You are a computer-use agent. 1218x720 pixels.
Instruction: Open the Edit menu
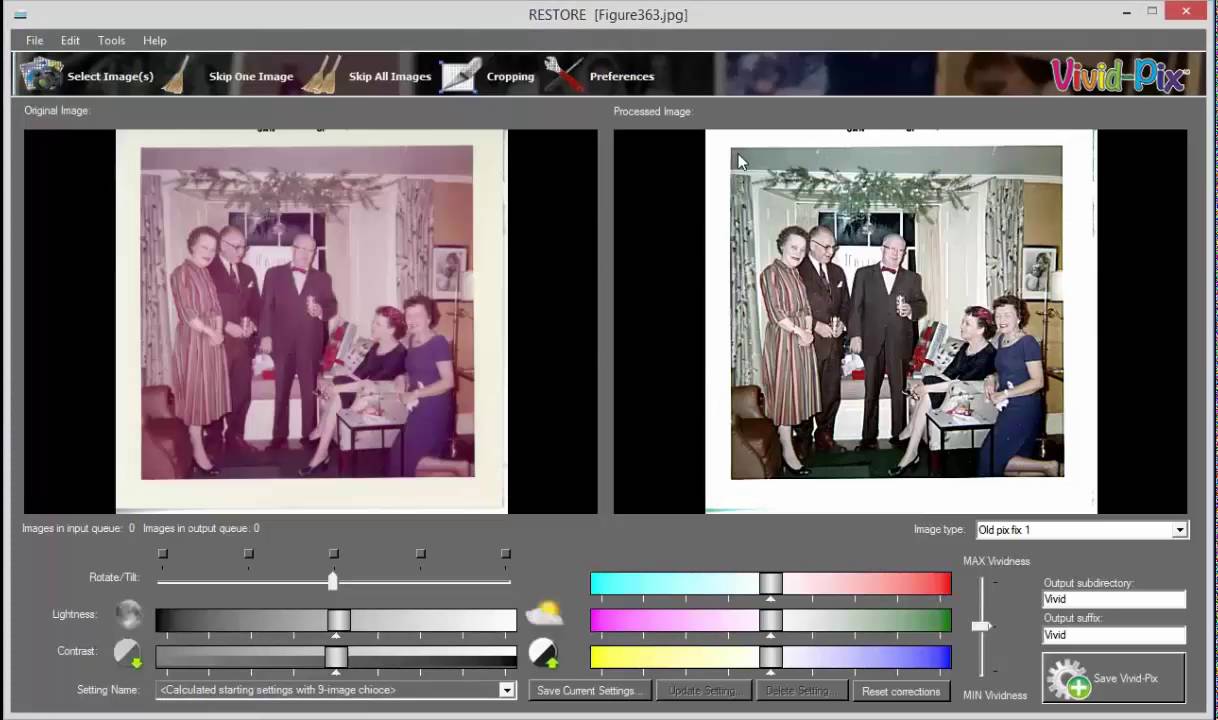coord(70,40)
